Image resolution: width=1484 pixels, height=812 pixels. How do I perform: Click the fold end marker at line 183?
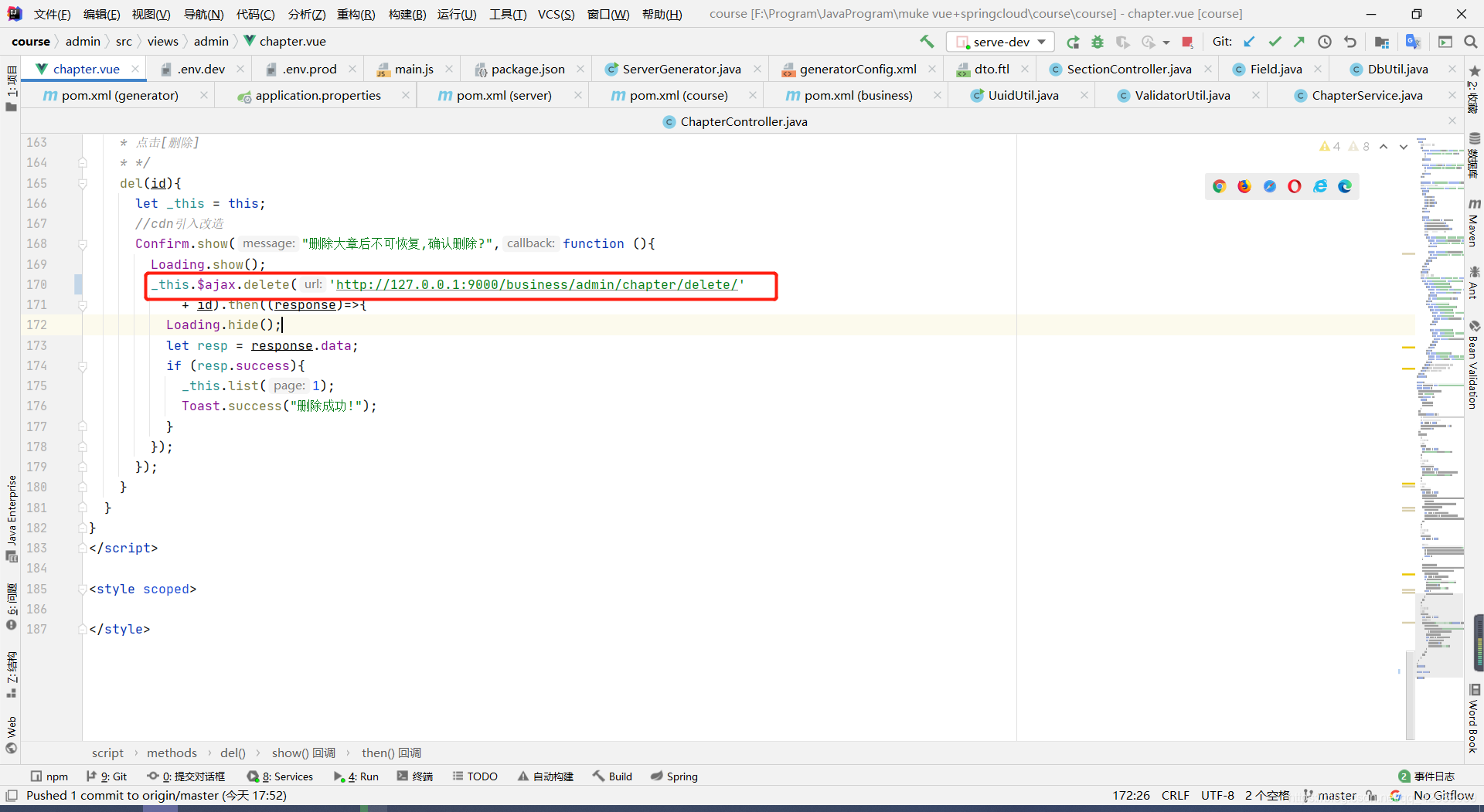coord(82,548)
